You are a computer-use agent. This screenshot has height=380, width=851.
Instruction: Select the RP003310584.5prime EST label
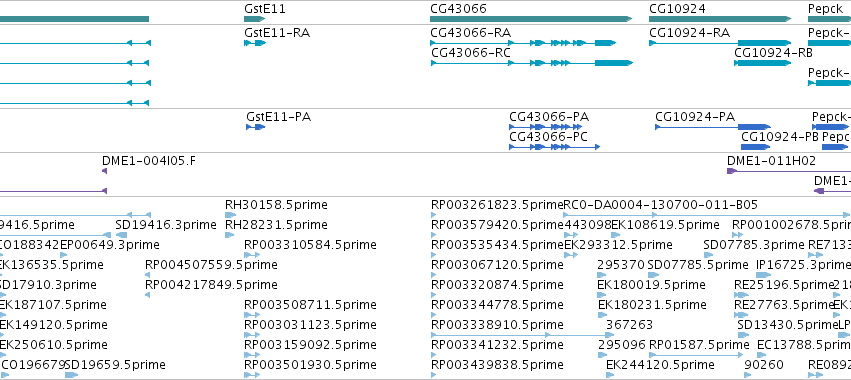click(310, 245)
